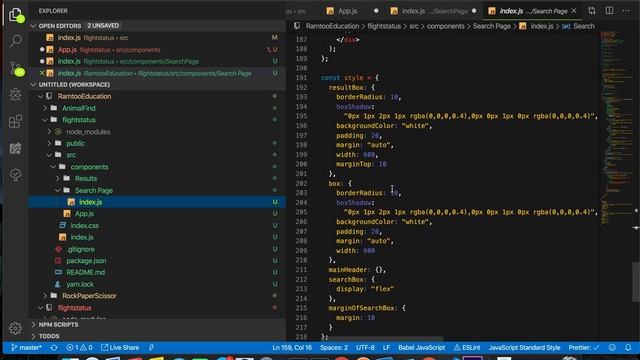Open the editor More Actions ellipsis

(x=626, y=11)
